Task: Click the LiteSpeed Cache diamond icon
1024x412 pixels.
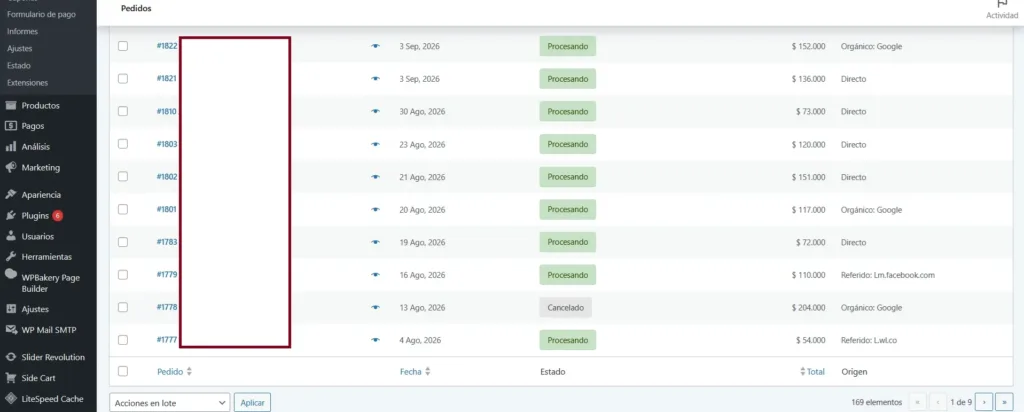Action: (10, 399)
